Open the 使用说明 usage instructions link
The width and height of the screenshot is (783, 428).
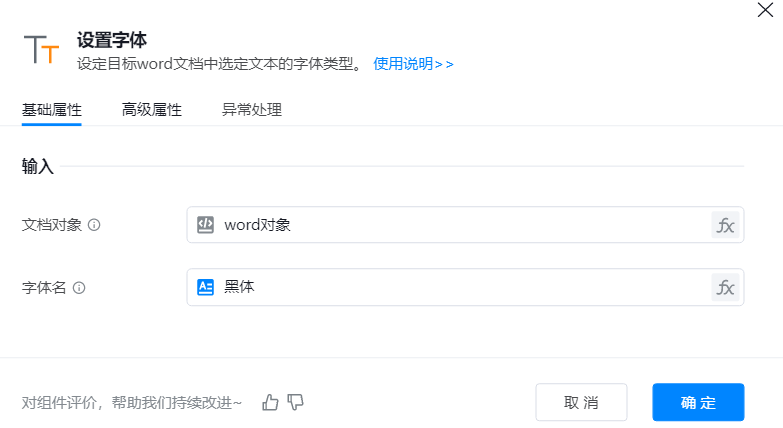(x=413, y=64)
